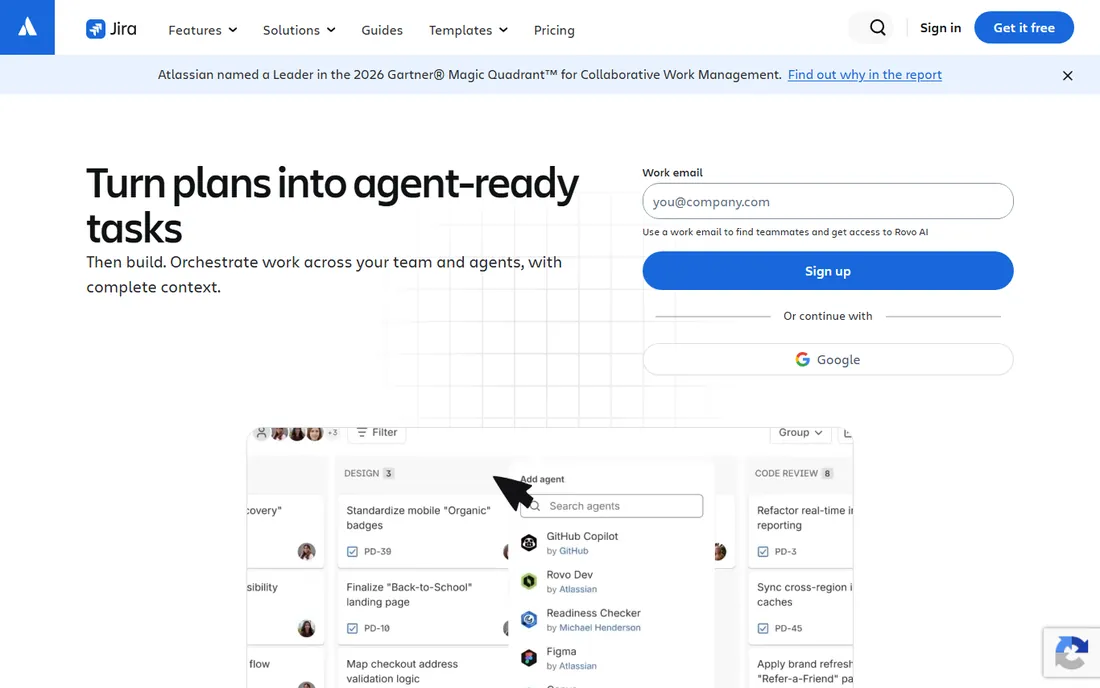Select Rovo Dev by Atlassian entry
The image size is (1100, 688).
click(x=612, y=581)
